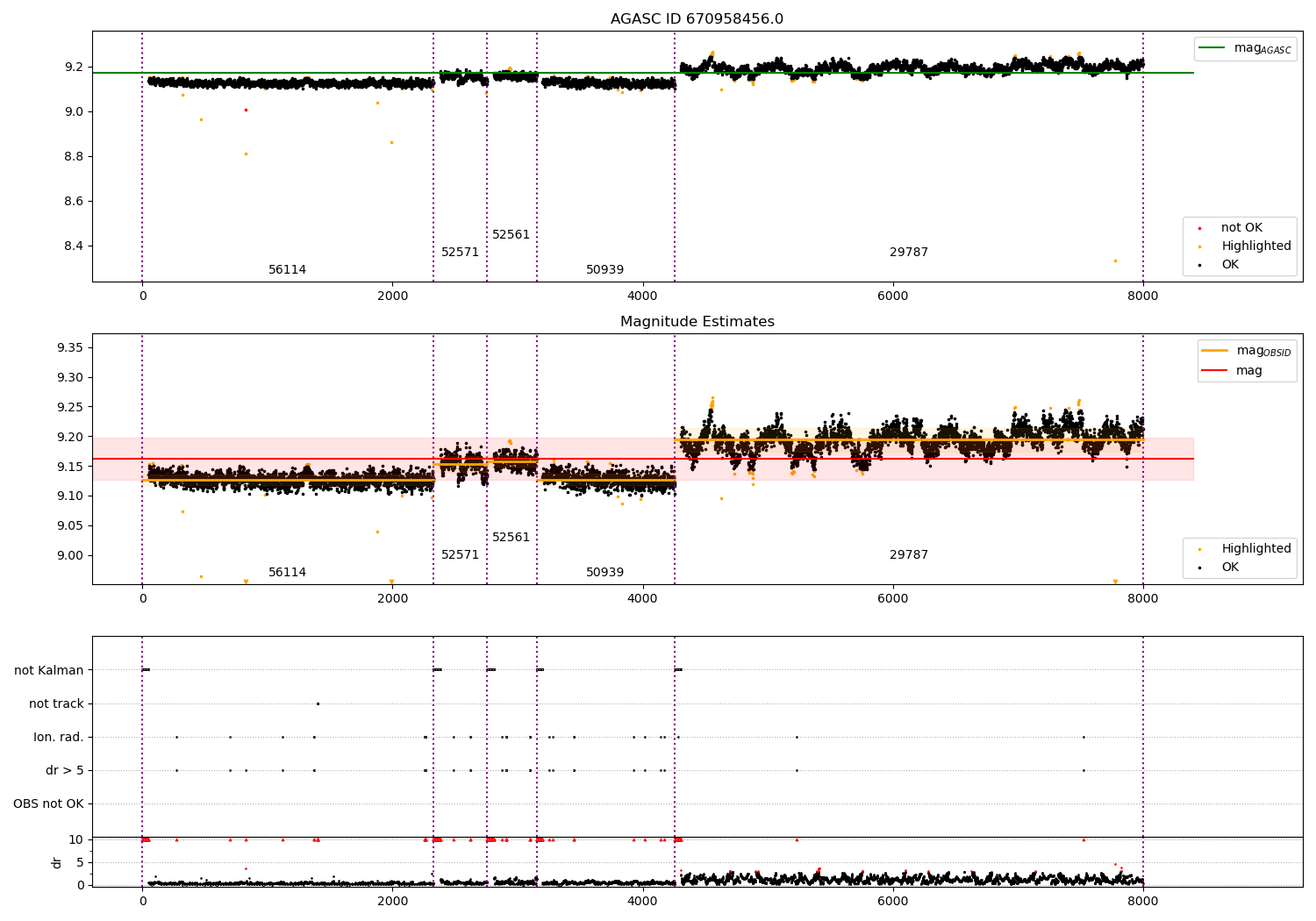1316x921 pixels.
Task: Click the 9.05 y-axis tick label
Action: coord(69,526)
